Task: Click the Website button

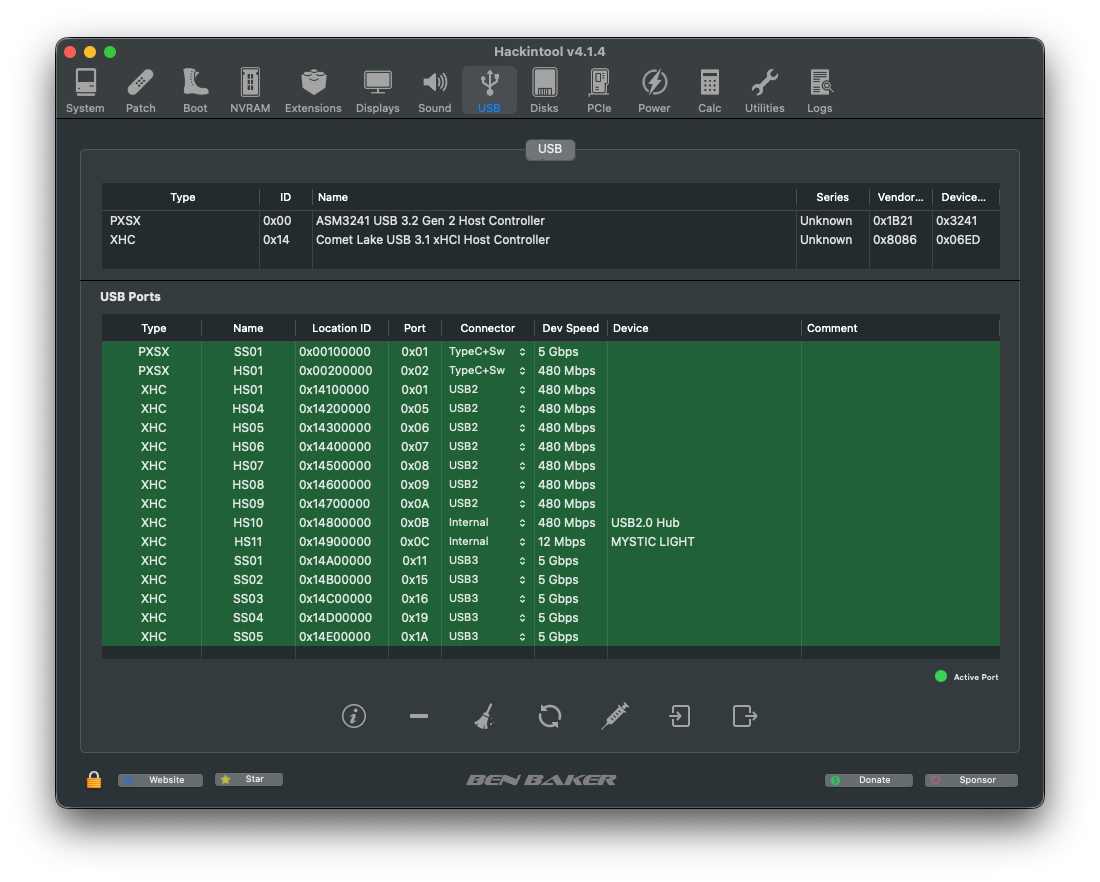Action: 161,780
